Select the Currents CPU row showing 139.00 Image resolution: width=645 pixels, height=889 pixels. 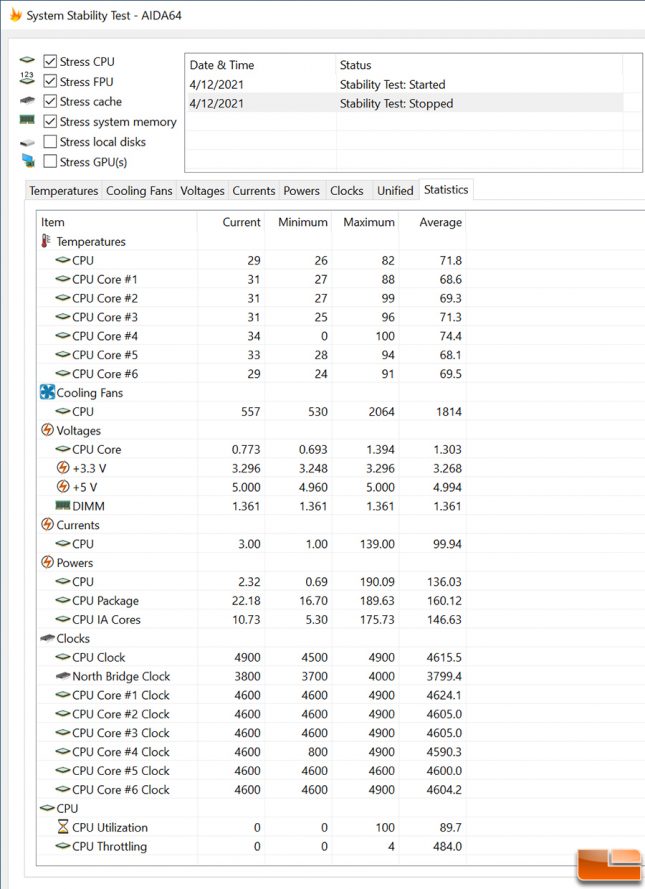pyautogui.click(x=252, y=544)
